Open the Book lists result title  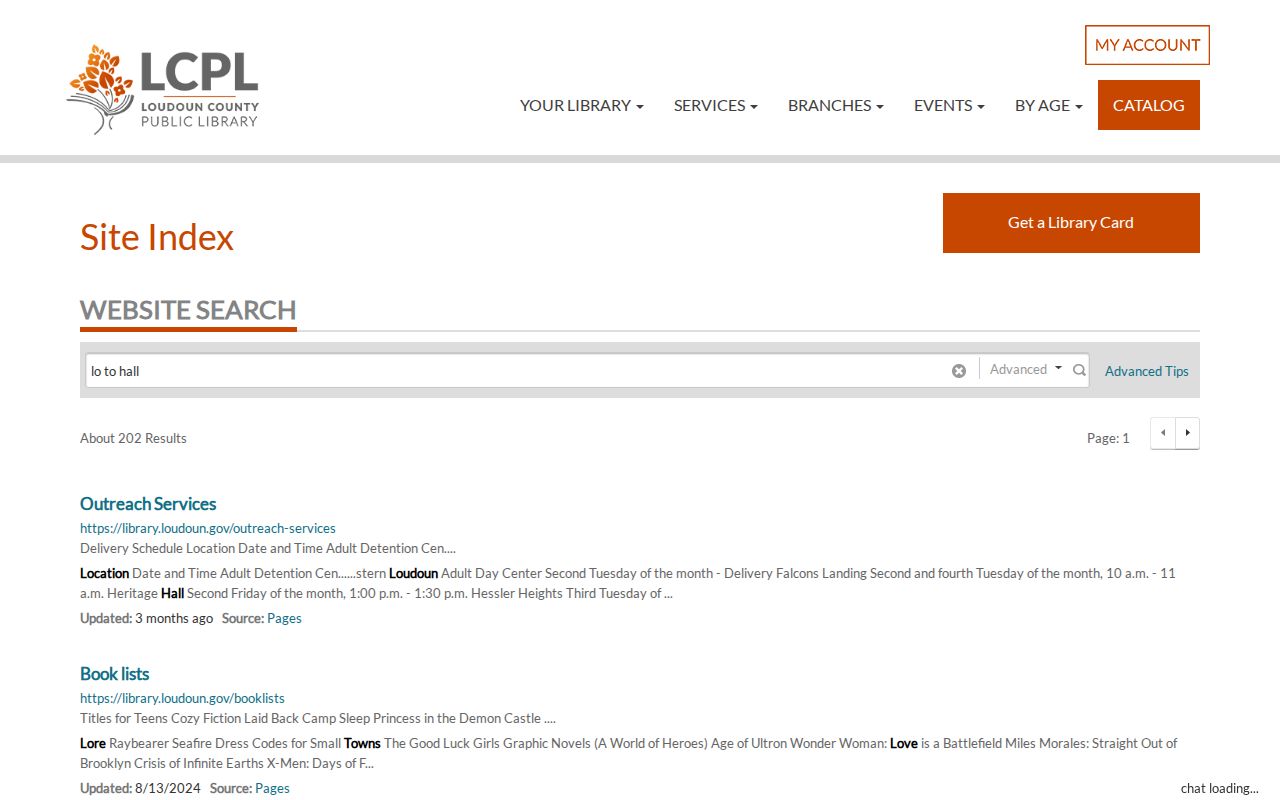tap(115, 674)
